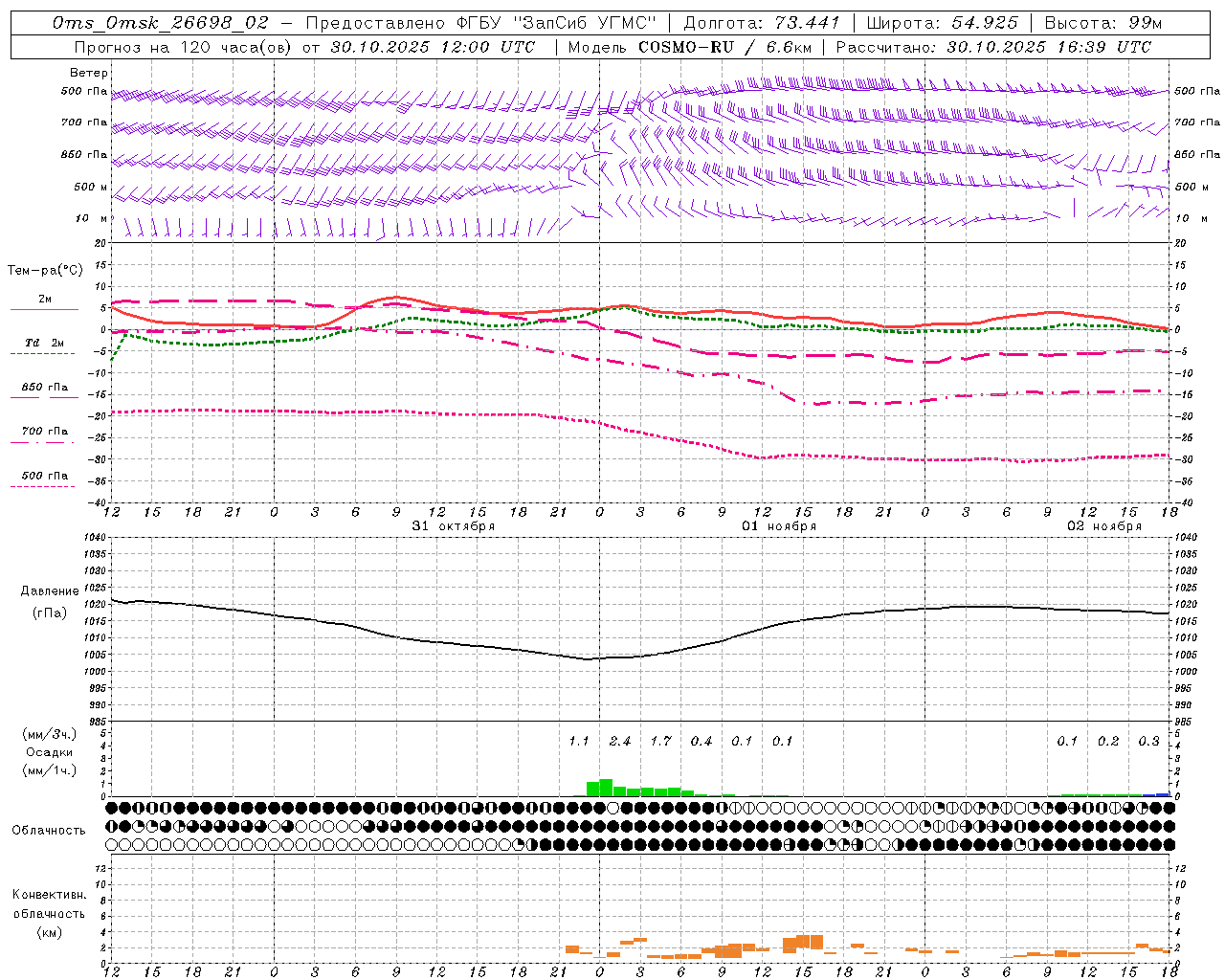The height and width of the screenshot is (980, 1225).
Task: Click the Модель COSMO-RU / 6.6км label
Action: click(690, 47)
